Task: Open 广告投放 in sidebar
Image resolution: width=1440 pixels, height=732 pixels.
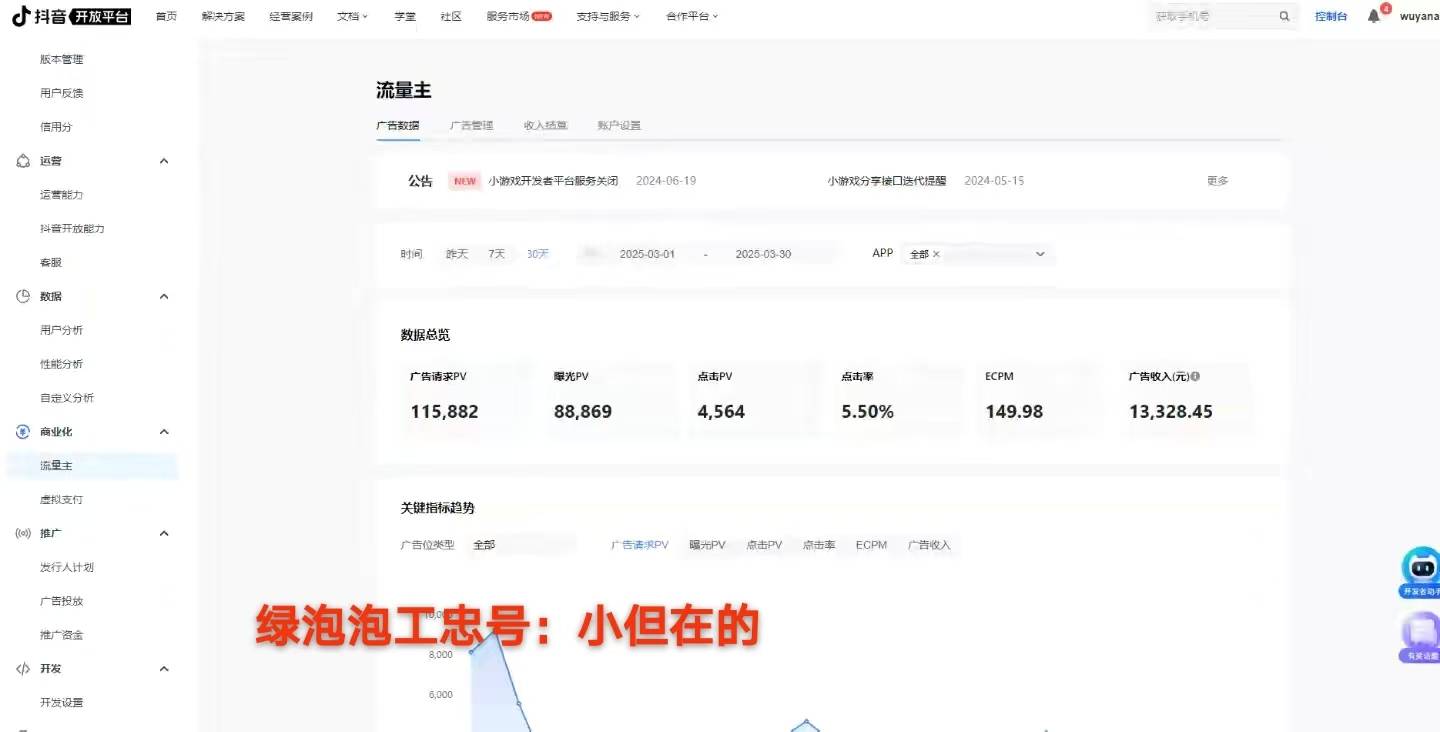Action: pyautogui.click(x=62, y=601)
